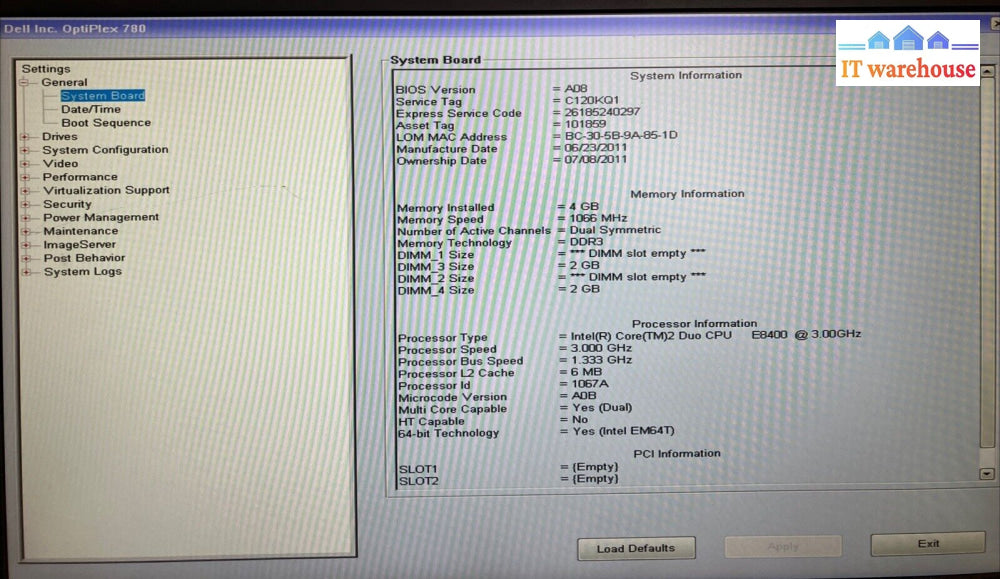The image size is (1000, 579).
Task: Click the scrollbar down arrow
Action: [x=987, y=474]
